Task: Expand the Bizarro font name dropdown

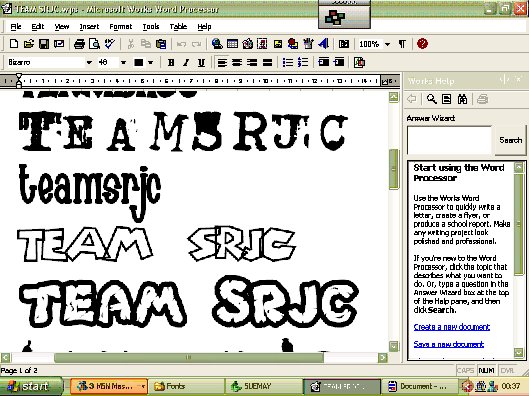Action: [89, 62]
